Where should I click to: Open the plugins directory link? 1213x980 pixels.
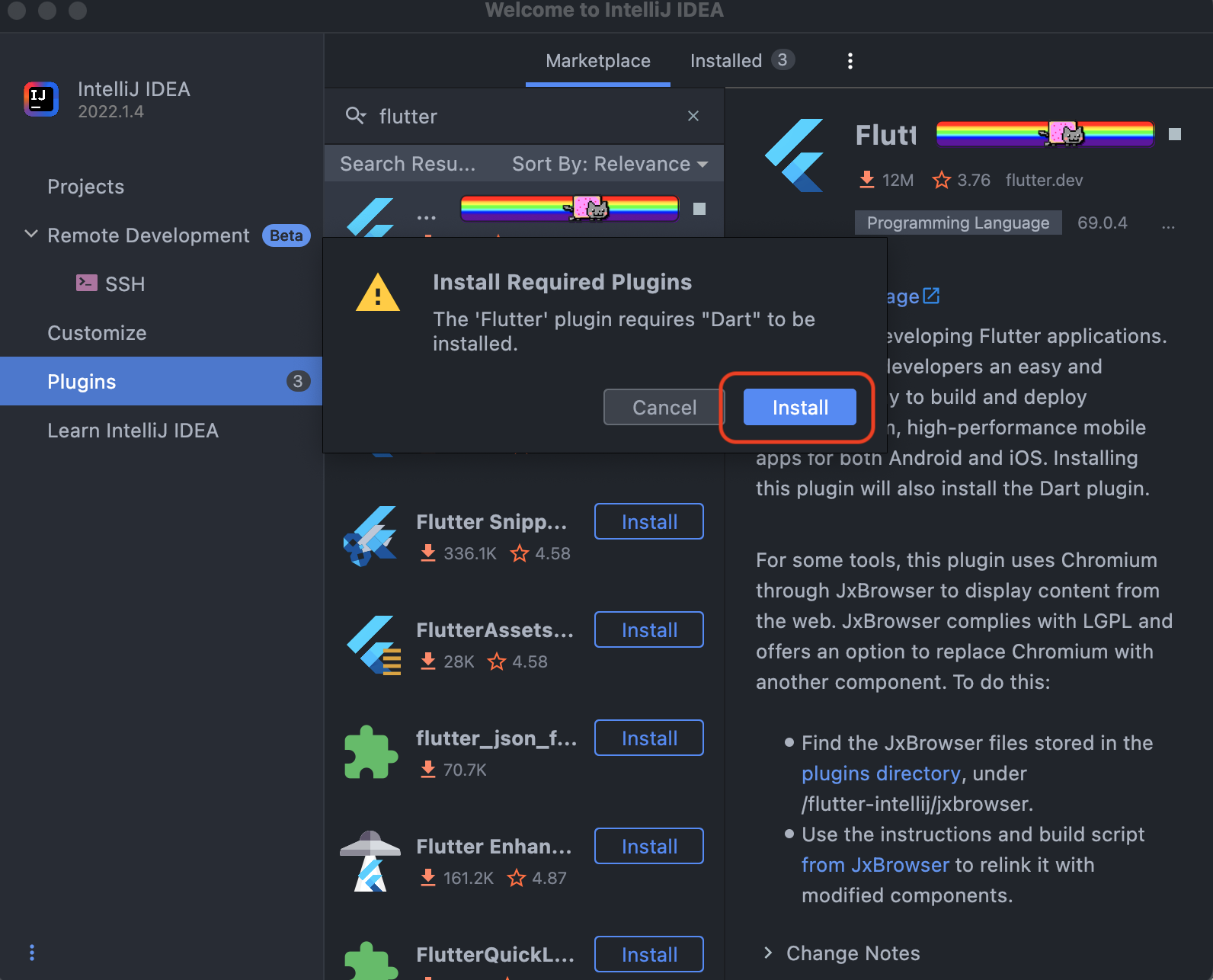(x=881, y=773)
